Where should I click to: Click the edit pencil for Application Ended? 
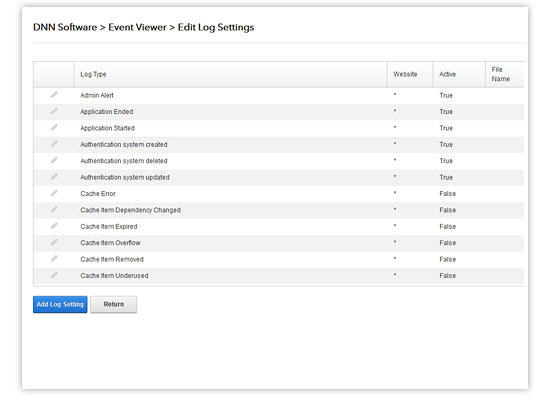point(54,111)
